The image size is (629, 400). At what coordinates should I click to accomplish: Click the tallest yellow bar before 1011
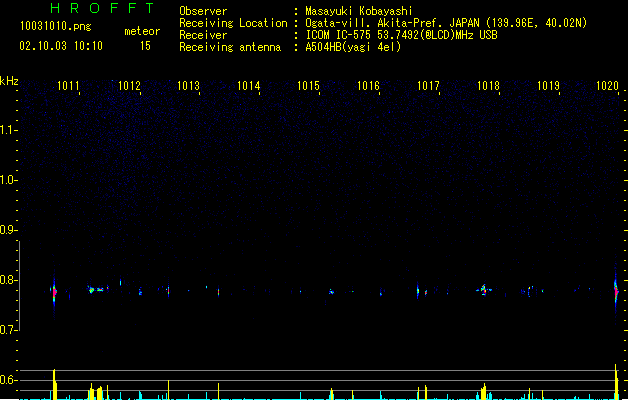click(x=55, y=384)
